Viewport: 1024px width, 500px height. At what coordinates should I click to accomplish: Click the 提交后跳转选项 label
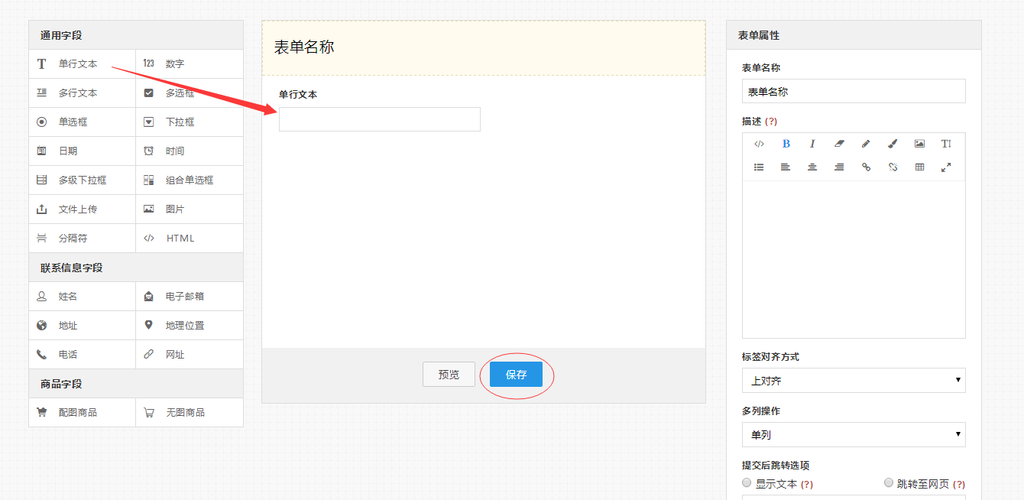776,465
